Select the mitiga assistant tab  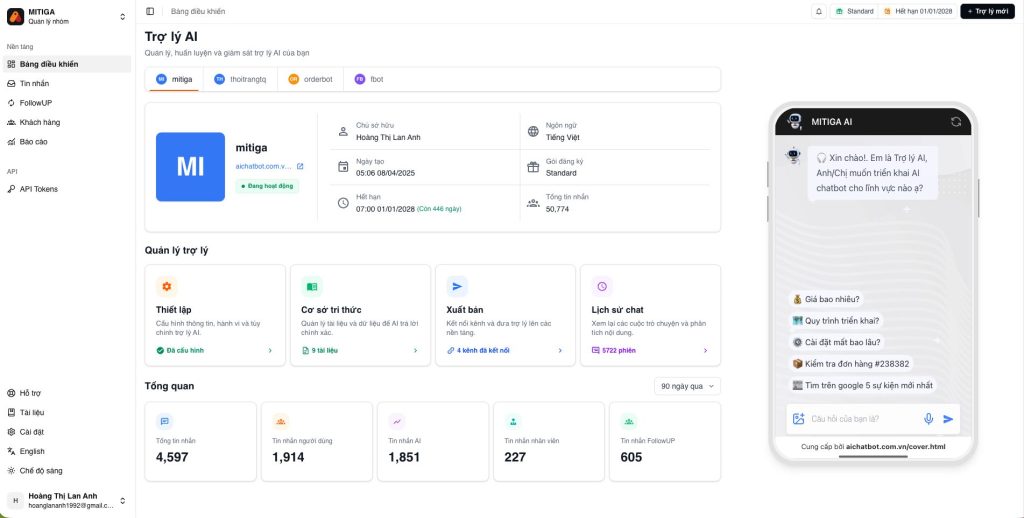click(174, 79)
